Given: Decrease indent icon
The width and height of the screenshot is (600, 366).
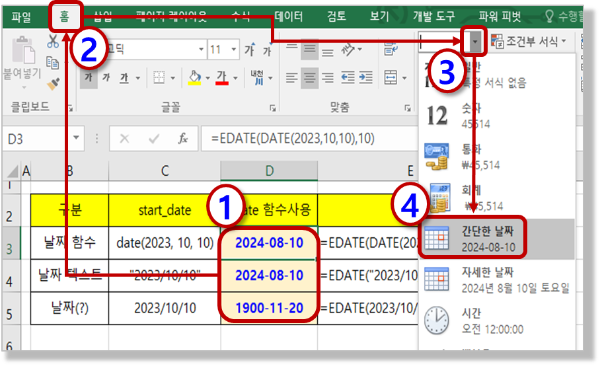Looking at the screenshot, I should coord(348,78).
